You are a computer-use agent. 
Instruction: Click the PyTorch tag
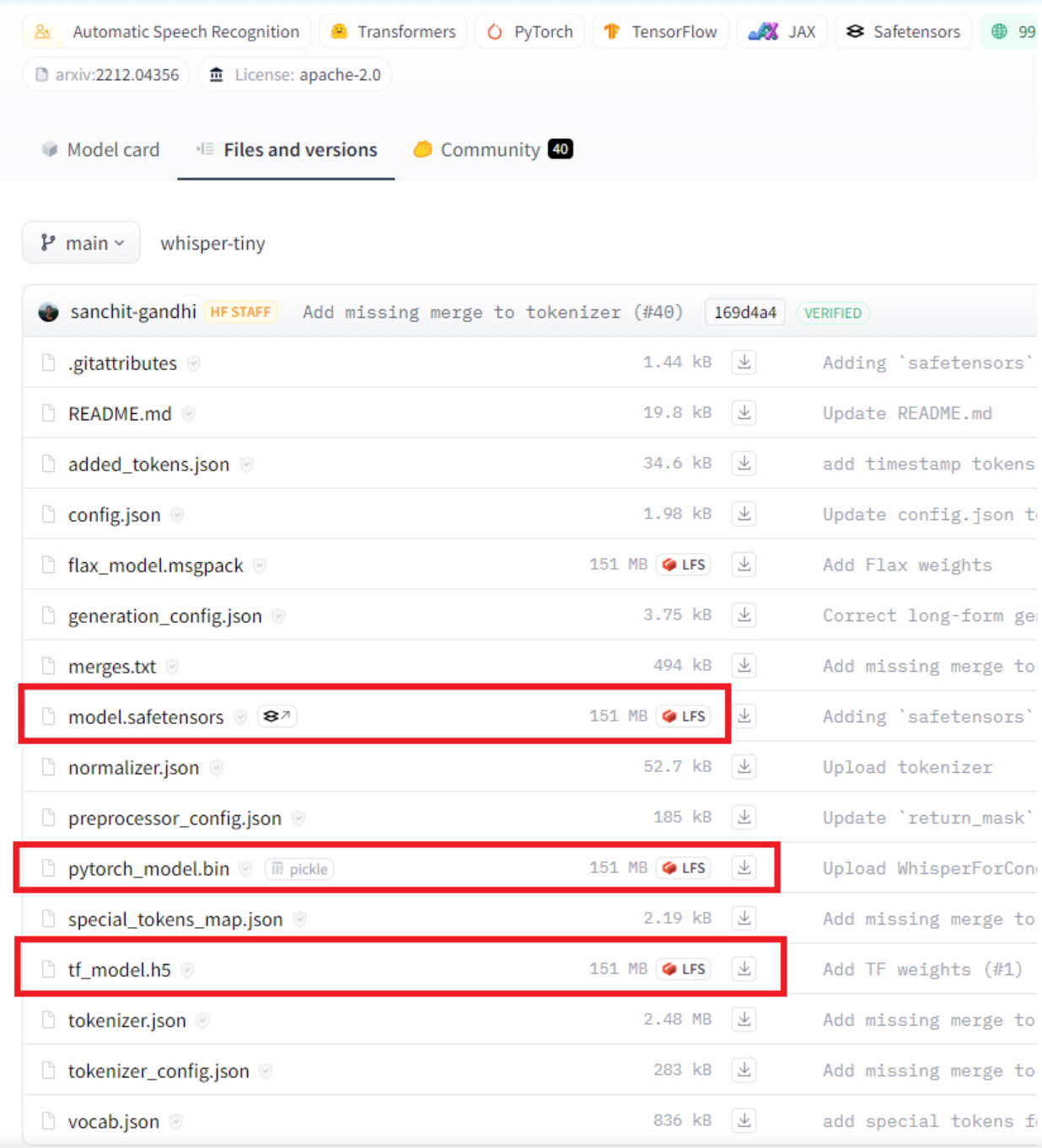(529, 32)
